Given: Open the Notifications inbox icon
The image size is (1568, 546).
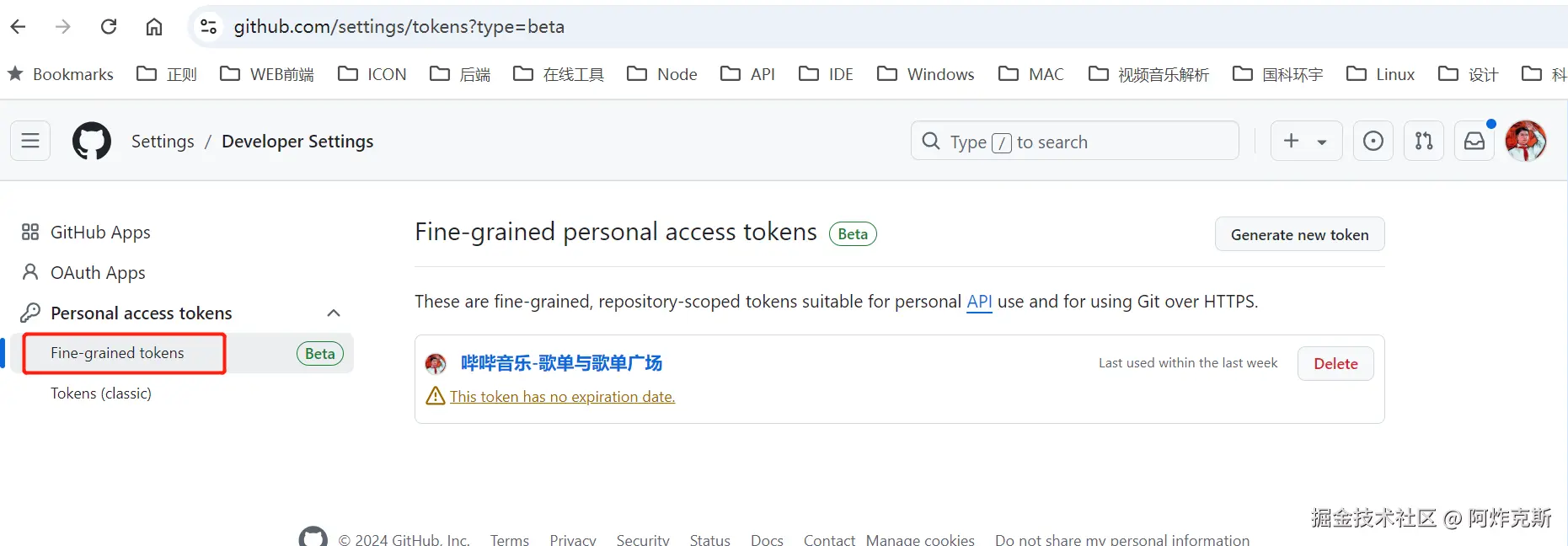Looking at the screenshot, I should 1474,141.
